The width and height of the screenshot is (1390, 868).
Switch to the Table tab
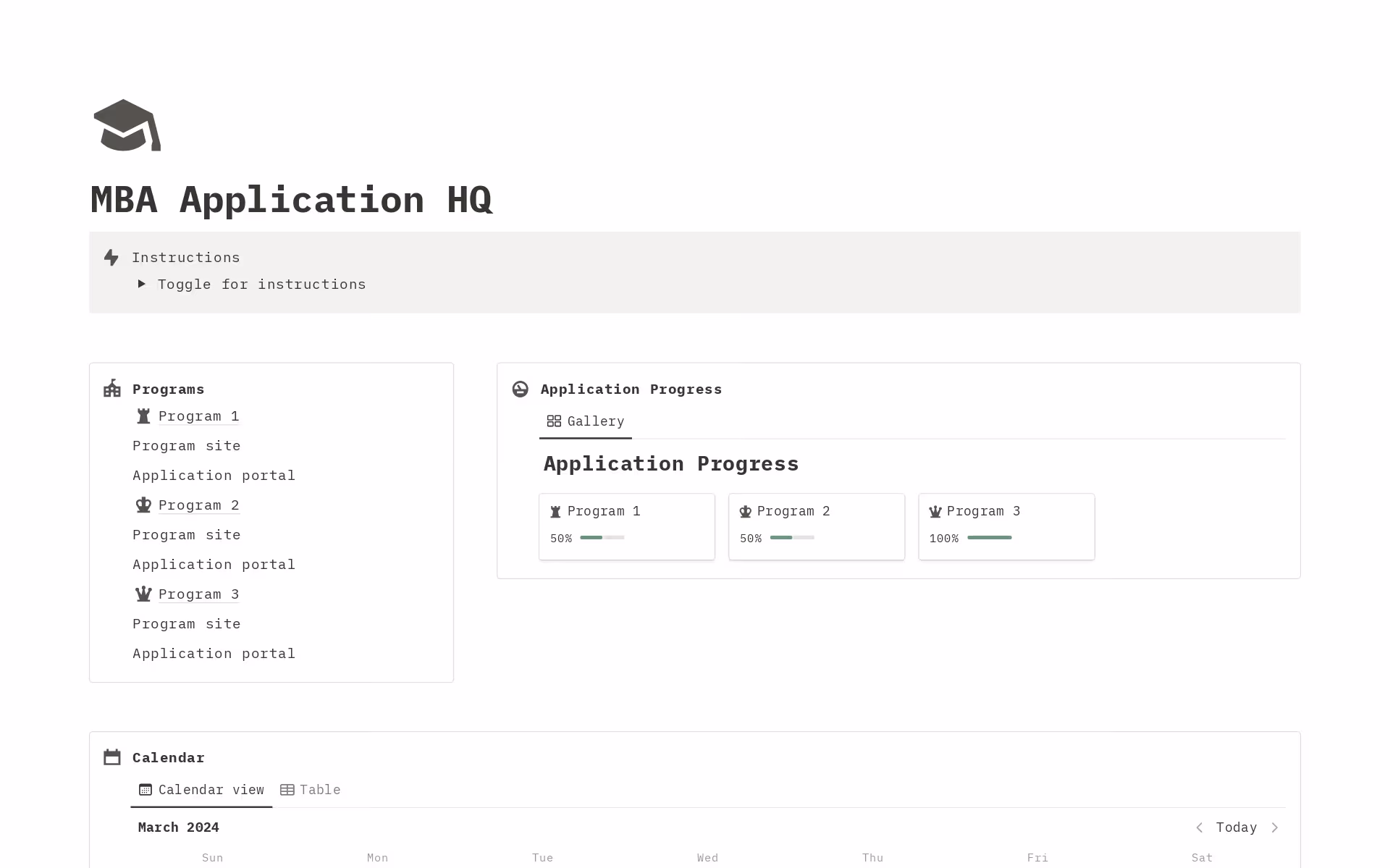(311, 790)
